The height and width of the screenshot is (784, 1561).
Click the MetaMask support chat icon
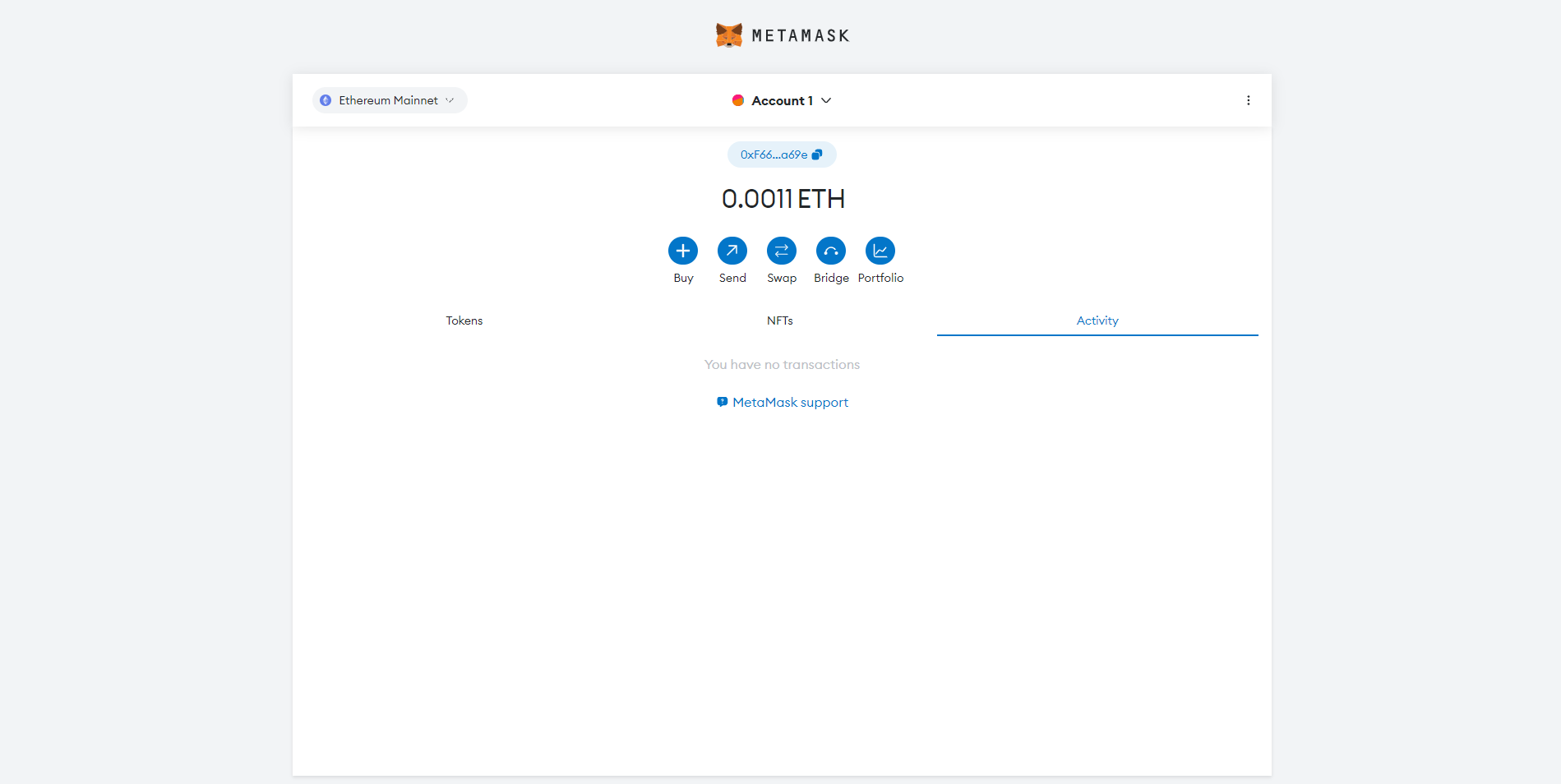click(722, 402)
